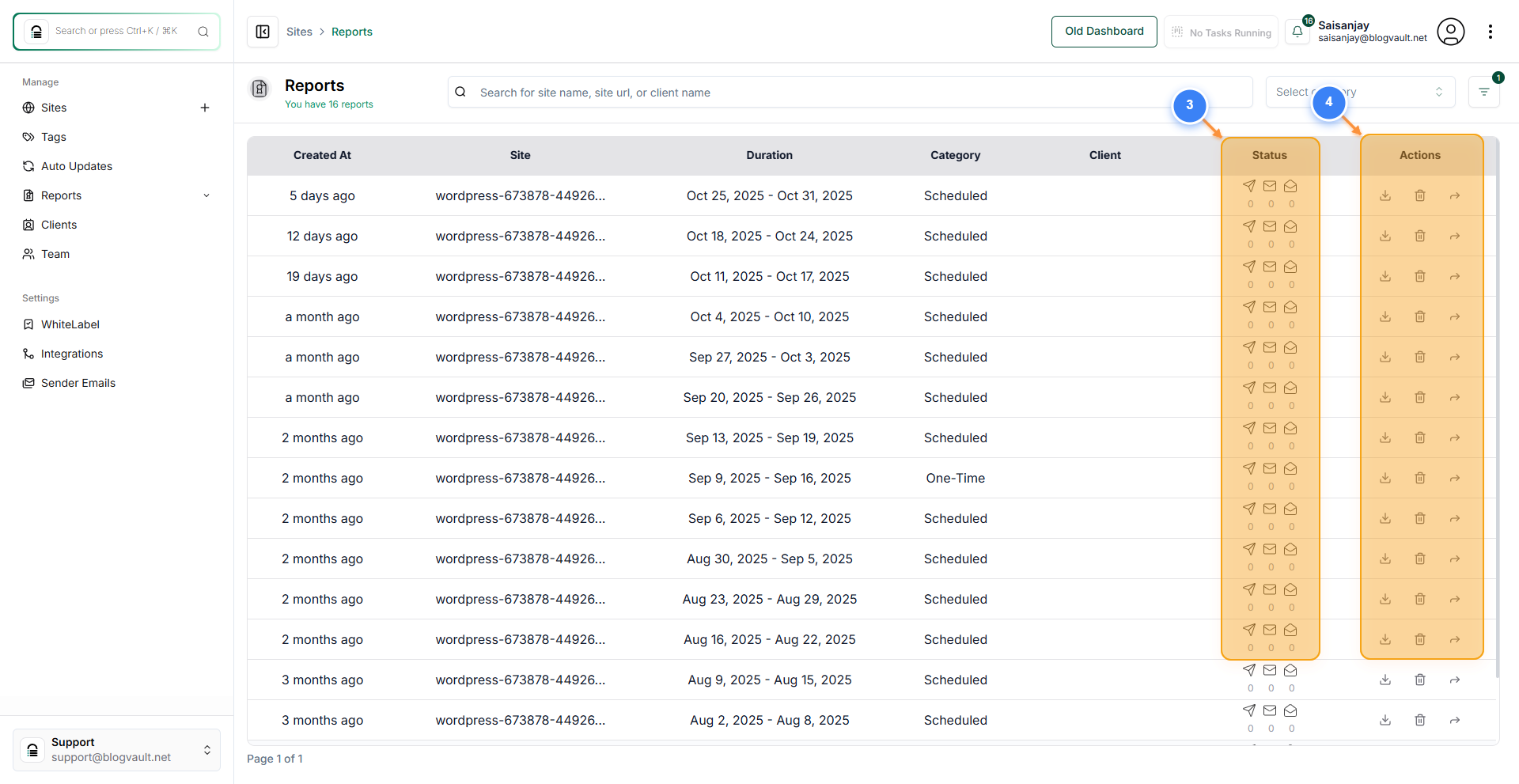1519x784 pixels.
Task: Expand the Reports section chevron in sidebar
Action: 206,195
